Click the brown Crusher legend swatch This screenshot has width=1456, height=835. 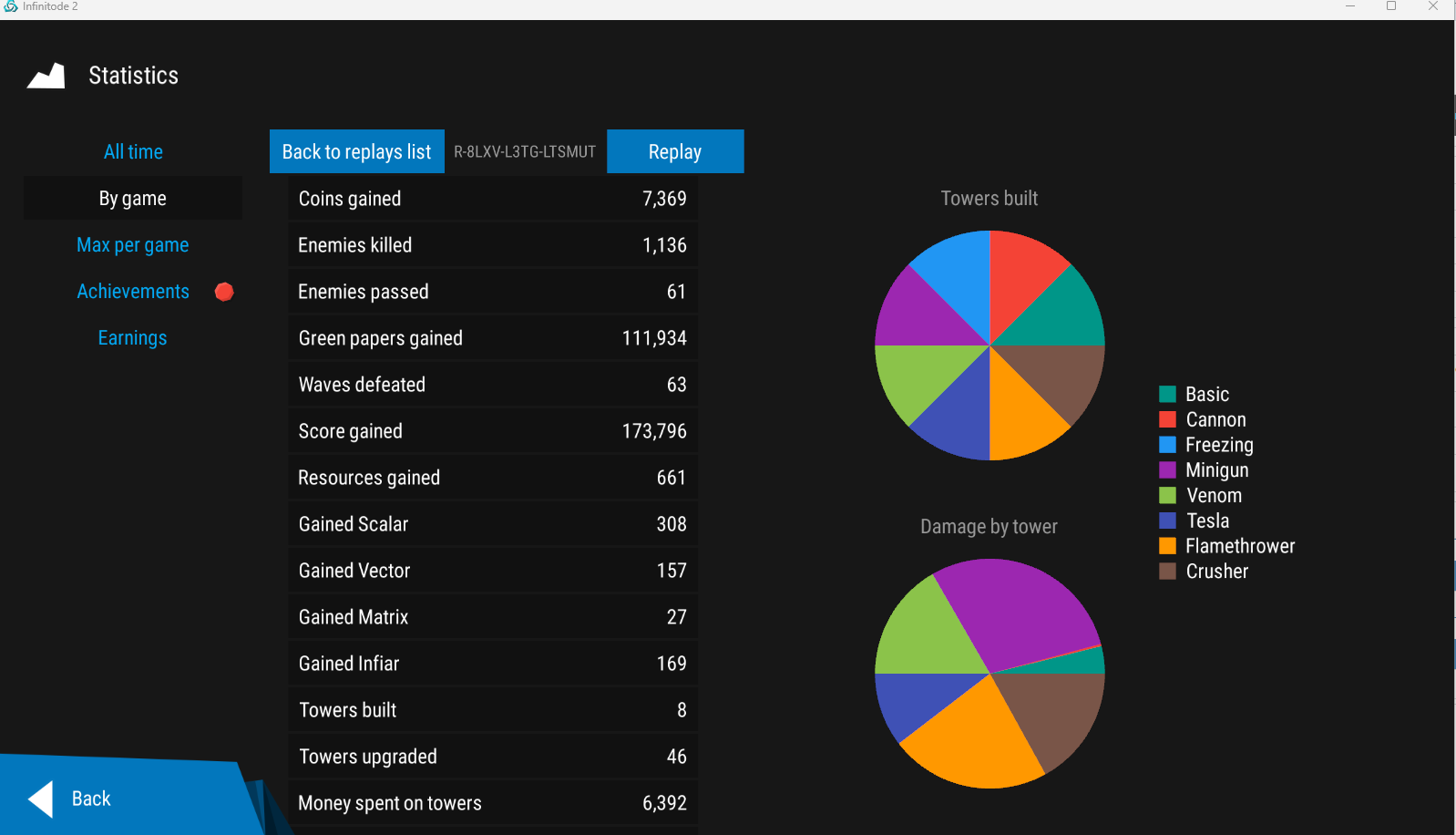(1167, 572)
